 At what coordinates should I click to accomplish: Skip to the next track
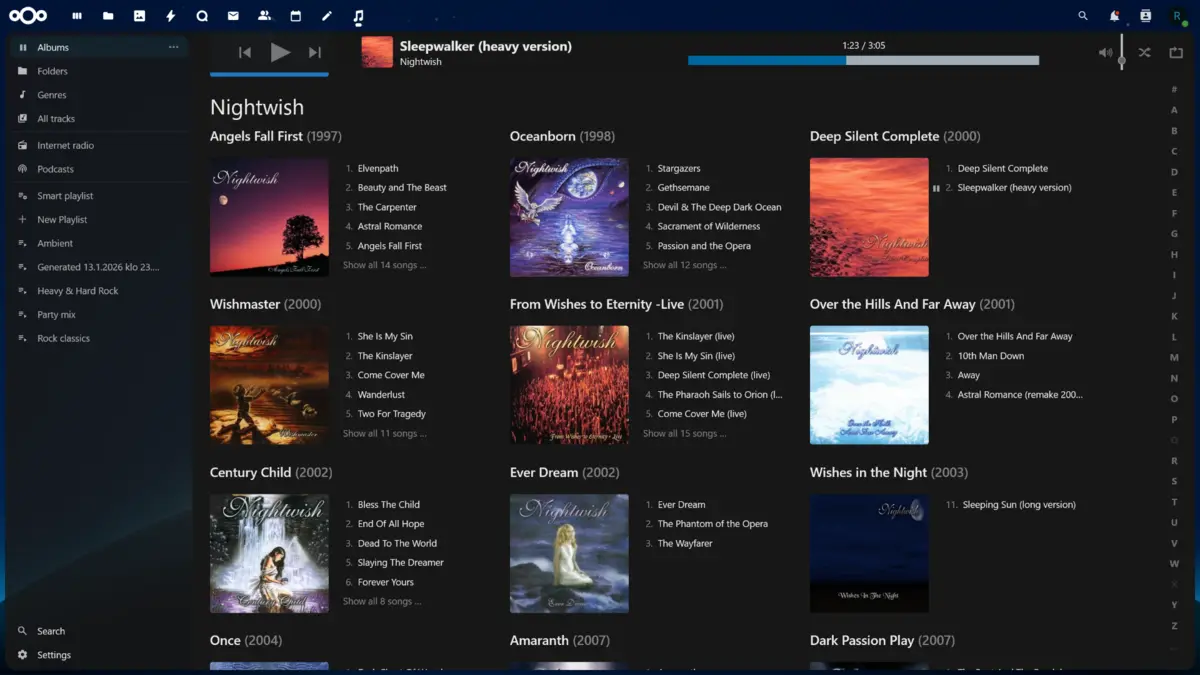(x=314, y=53)
